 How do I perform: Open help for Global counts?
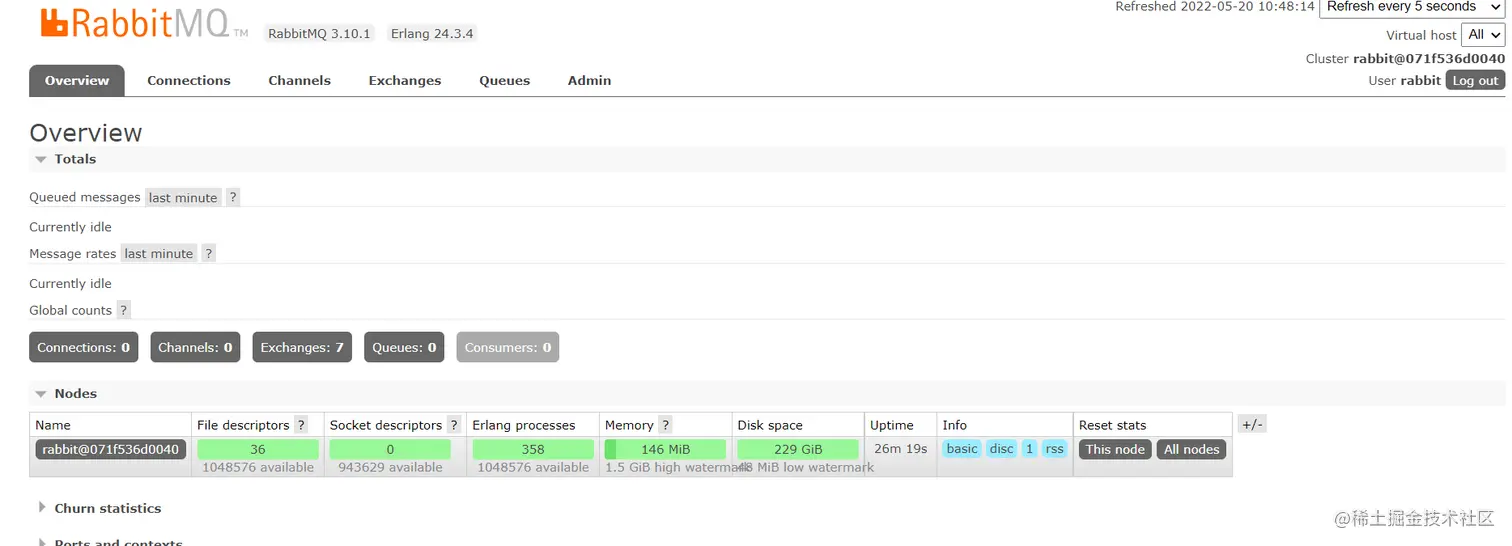tap(124, 310)
